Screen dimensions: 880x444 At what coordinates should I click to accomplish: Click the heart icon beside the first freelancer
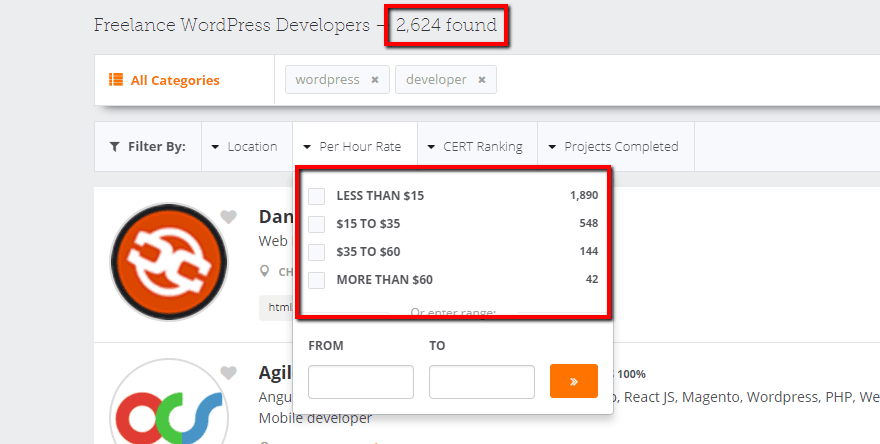(x=229, y=217)
